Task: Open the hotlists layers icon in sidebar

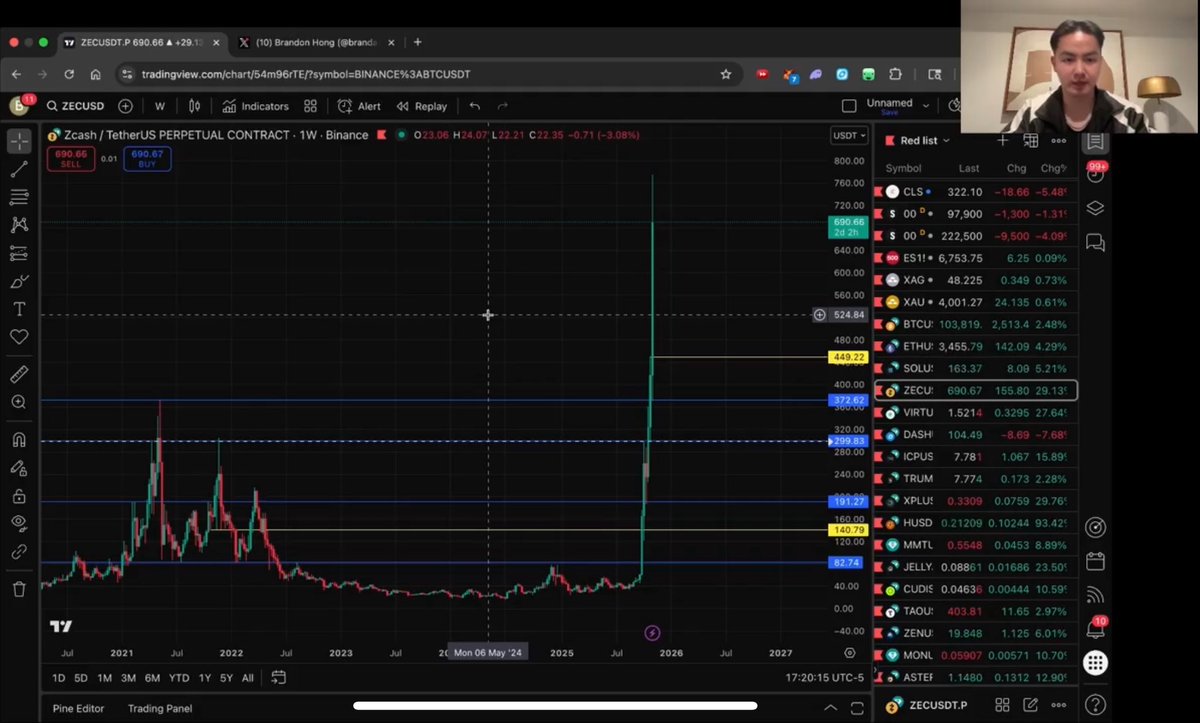Action: [x=1095, y=208]
